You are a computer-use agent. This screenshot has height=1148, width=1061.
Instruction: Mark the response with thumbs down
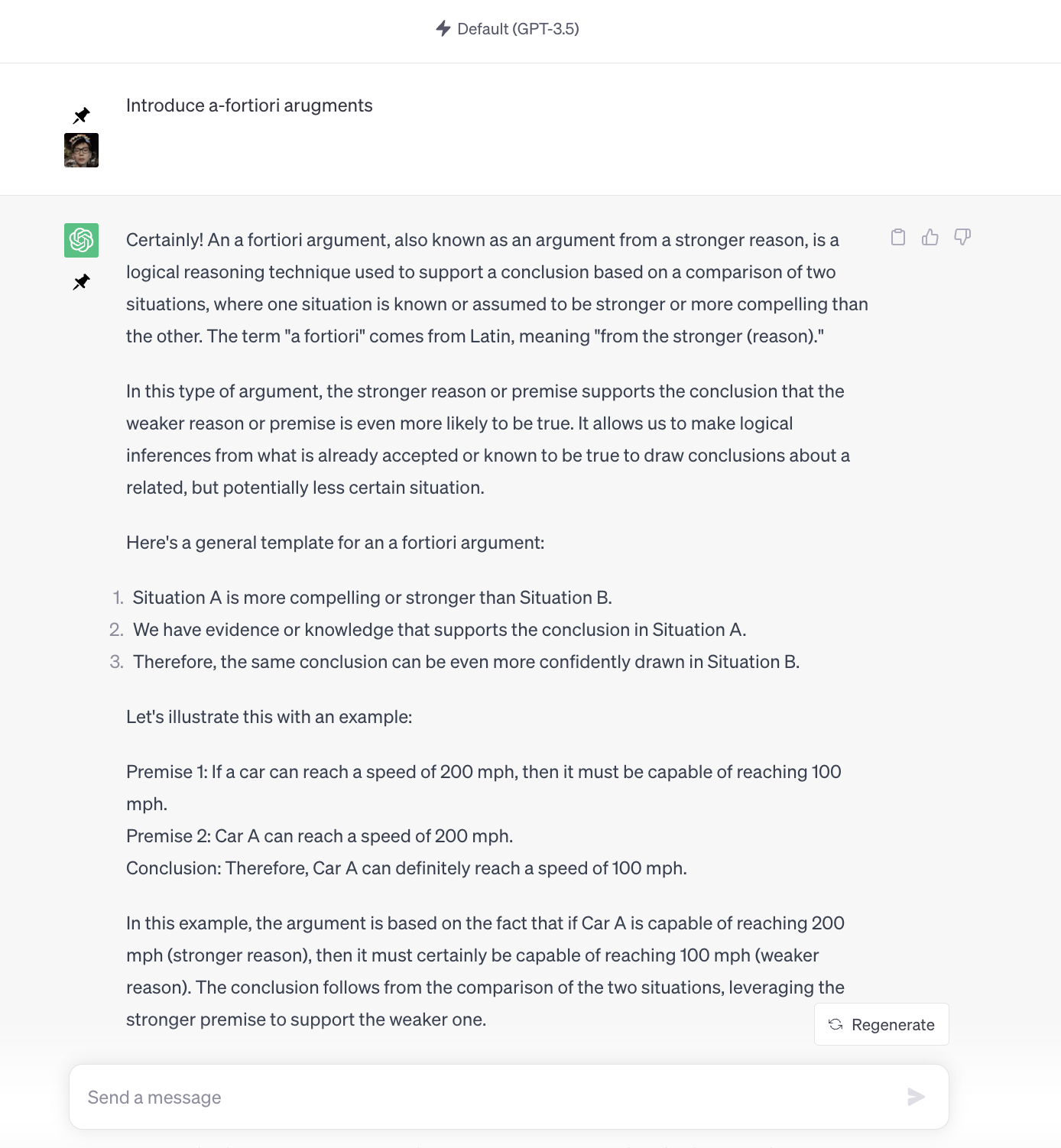tap(962, 238)
